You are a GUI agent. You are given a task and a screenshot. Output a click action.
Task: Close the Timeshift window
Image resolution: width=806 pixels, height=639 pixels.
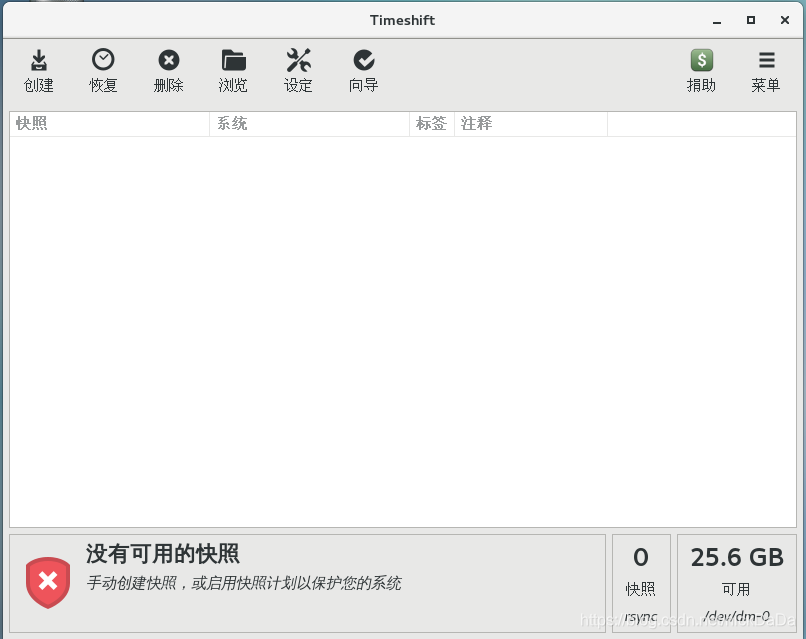(785, 20)
